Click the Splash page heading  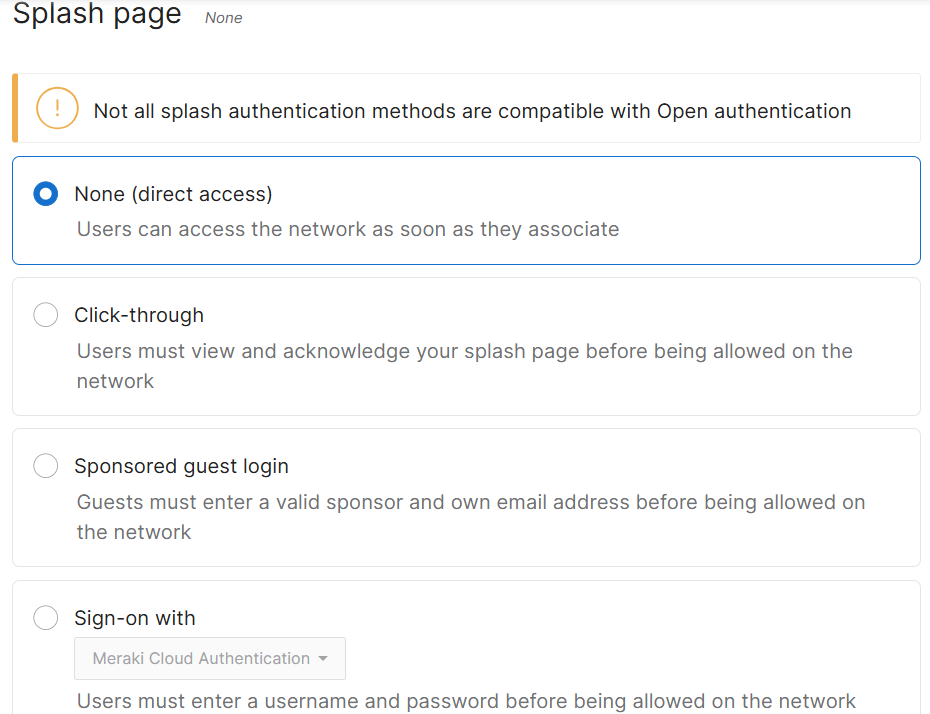click(x=97, y=13)
